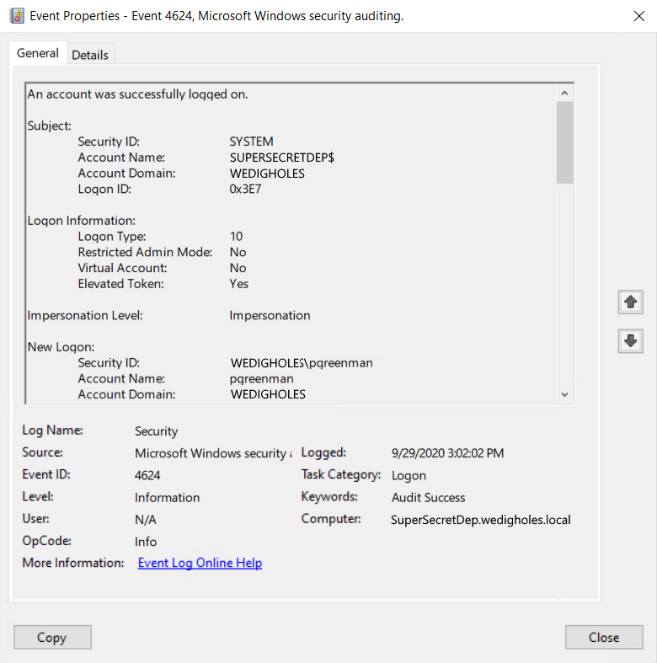This screenshot has height=663, width=657.
Task: Click the scroll up arrow in description box
Action: pyautogui.click(x=564, y=93)
